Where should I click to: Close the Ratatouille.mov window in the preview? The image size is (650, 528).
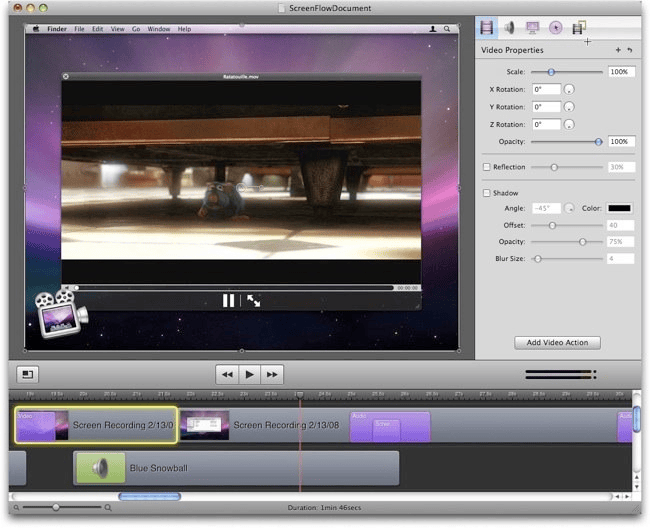66,76
